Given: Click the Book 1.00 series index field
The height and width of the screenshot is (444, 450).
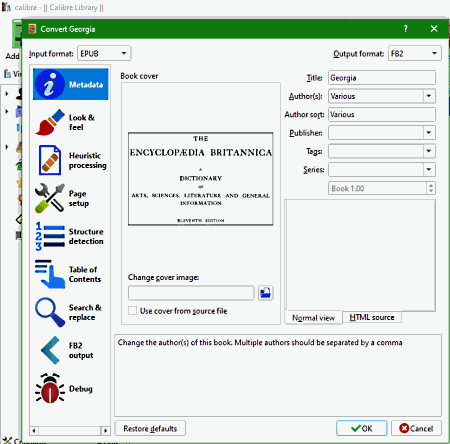Looking at the screenshot, I should [x=377, y=188].
